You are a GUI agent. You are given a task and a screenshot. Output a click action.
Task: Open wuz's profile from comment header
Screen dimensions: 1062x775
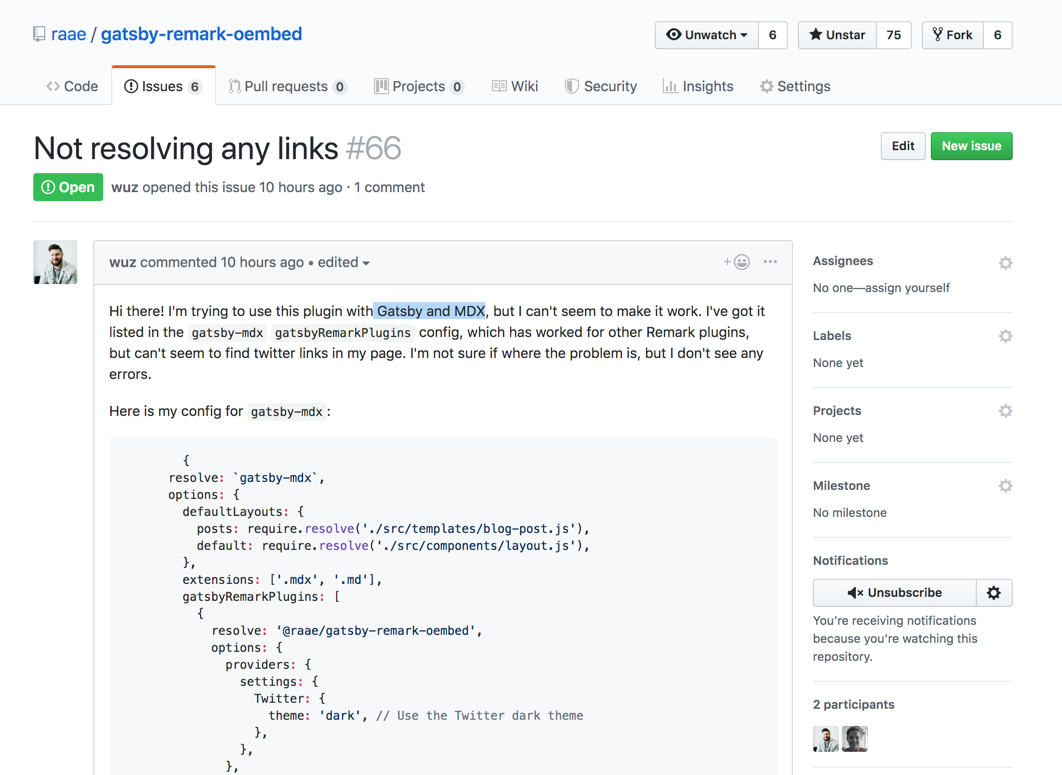[x=123, y=262]
